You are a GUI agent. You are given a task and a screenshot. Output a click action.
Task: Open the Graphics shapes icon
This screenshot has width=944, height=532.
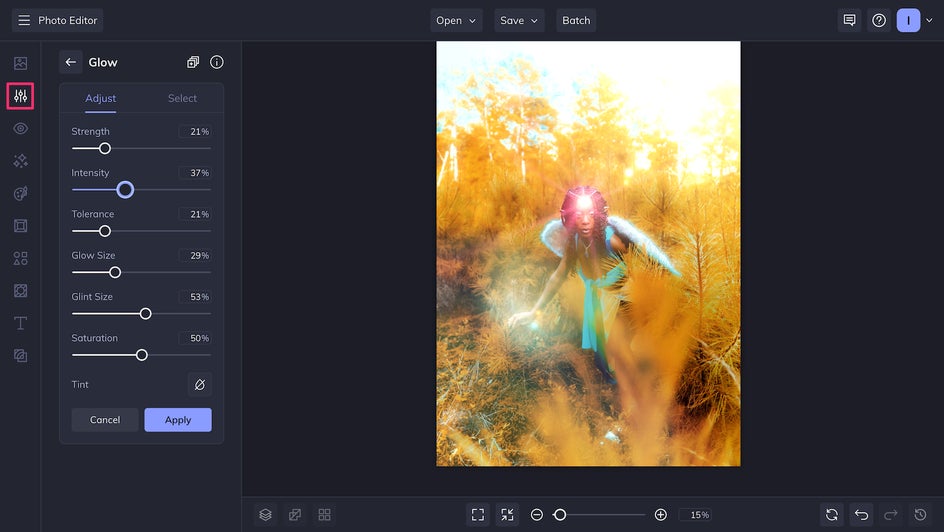coord(20,258)
